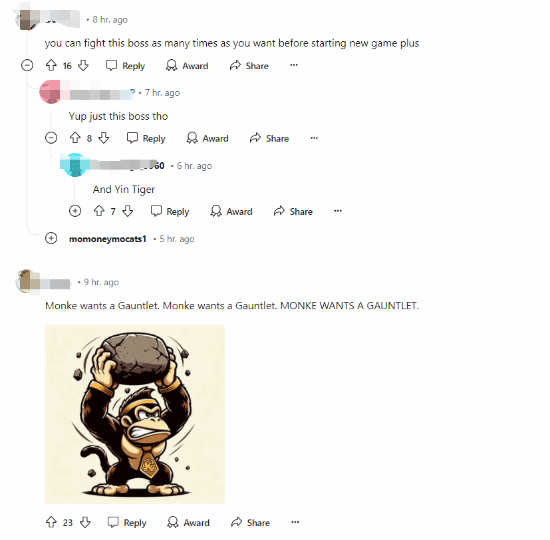This screenshot has height=540, width=550.
Task: Award the Monke wants a Gauntlet comment
Action: click(188, 522)
